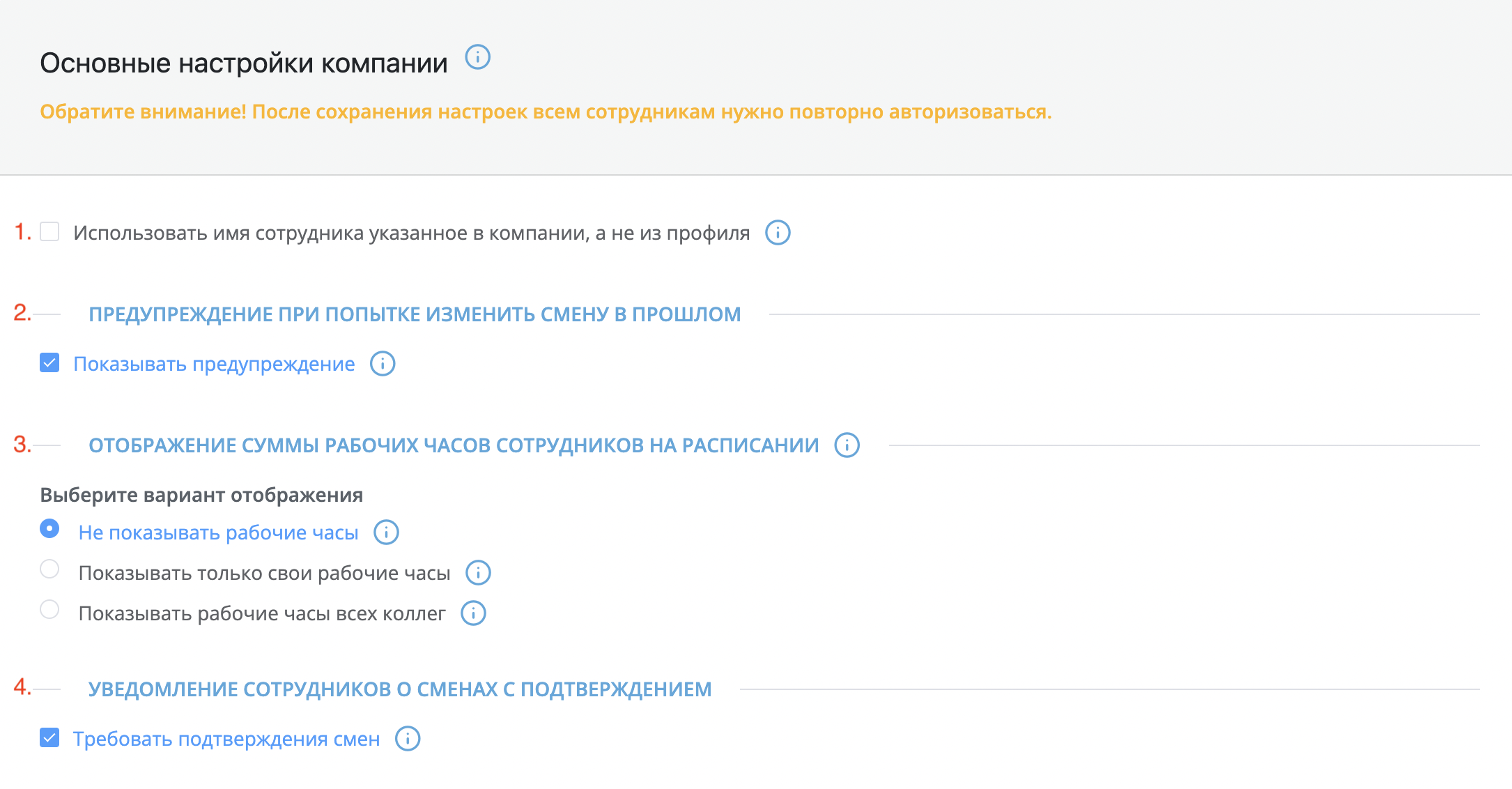This screenshot has width=1512, height=789.
Task: Enable 'Использовать имя сотрудника указанное в компании' checkbox
Action: click(x=49, y=231)
